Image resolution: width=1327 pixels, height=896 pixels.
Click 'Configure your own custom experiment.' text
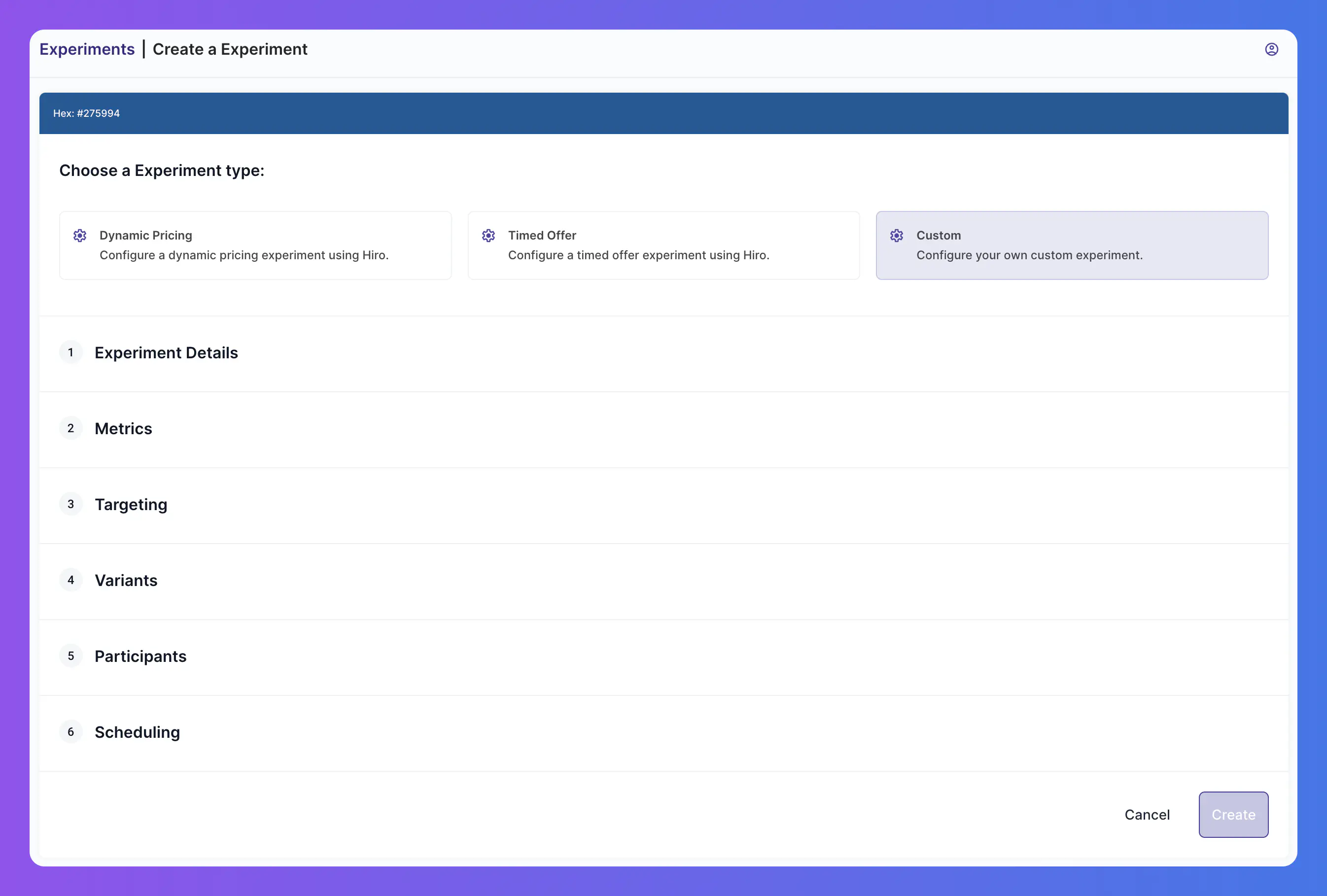point(1030,255)
